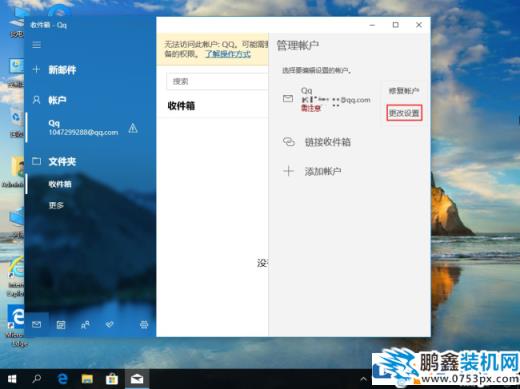The height and width of the screenshot is (389, 520).
Task: Show hidden tray icons chevron
Action: point(364,379)
